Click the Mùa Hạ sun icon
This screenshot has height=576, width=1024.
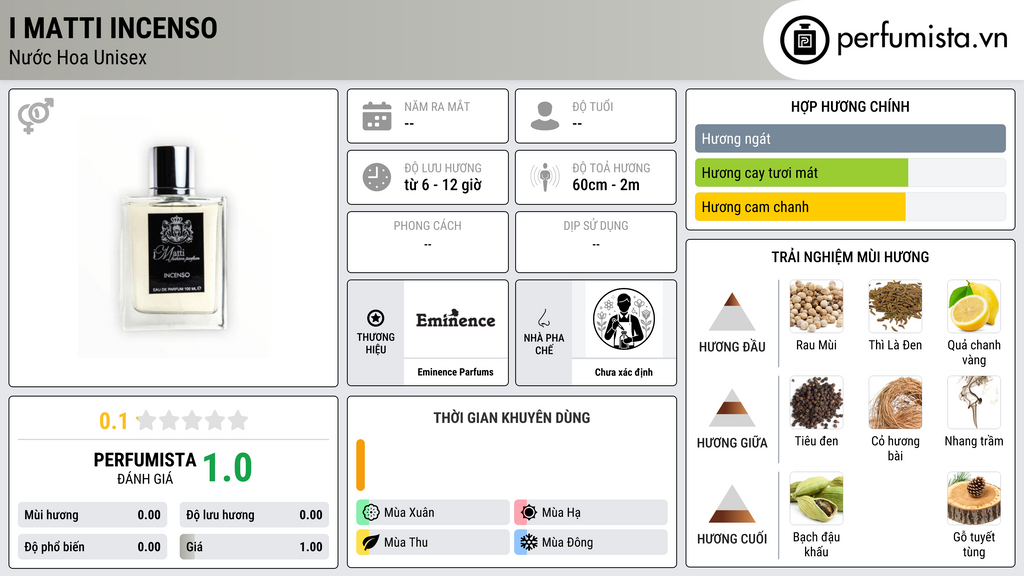[x=529, y=513]
